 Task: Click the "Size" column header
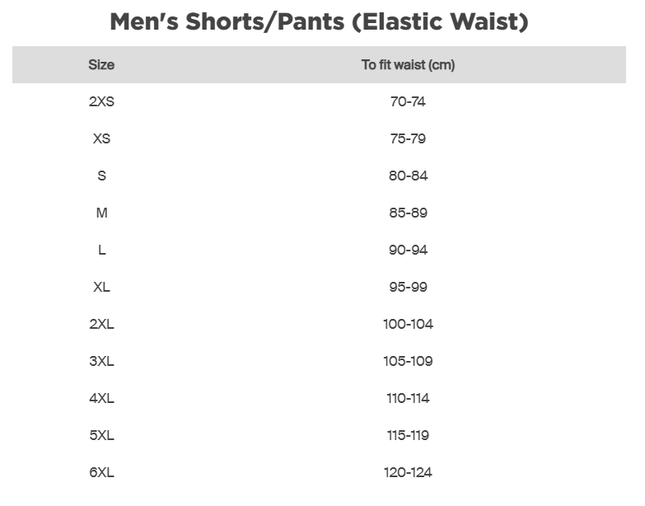click(101, 65)
